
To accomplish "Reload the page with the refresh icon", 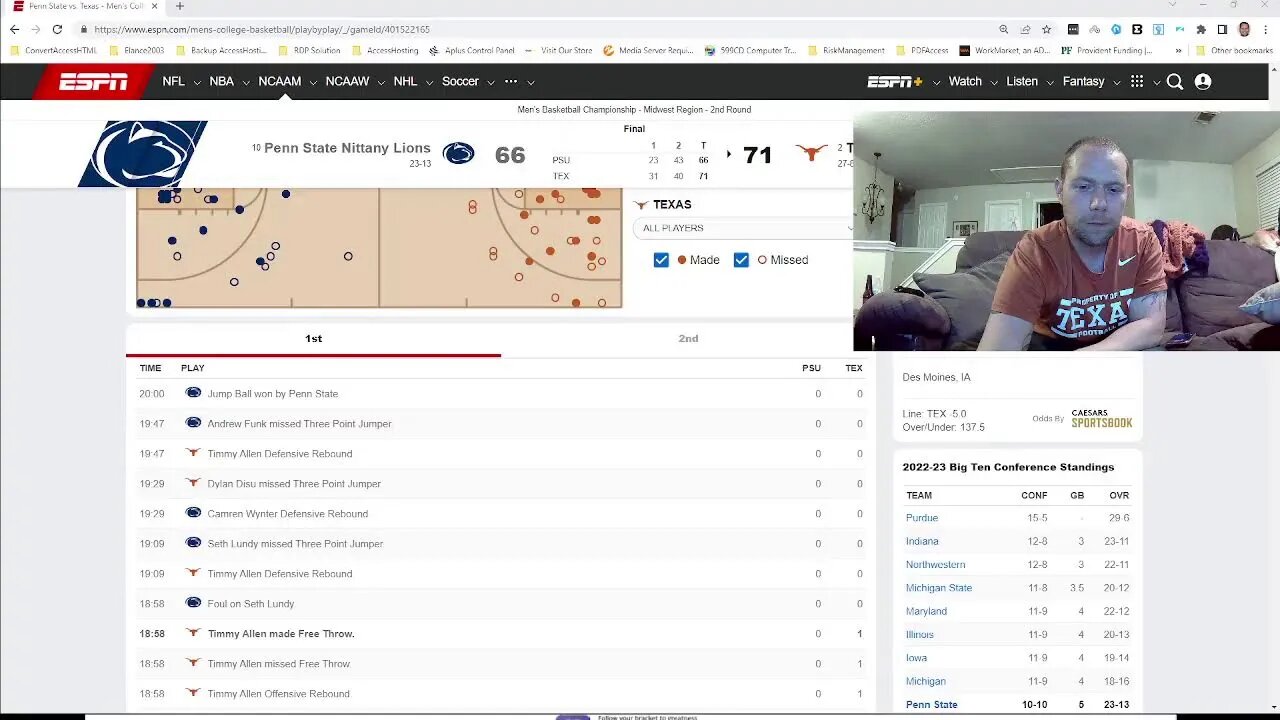I will point(57,30).
